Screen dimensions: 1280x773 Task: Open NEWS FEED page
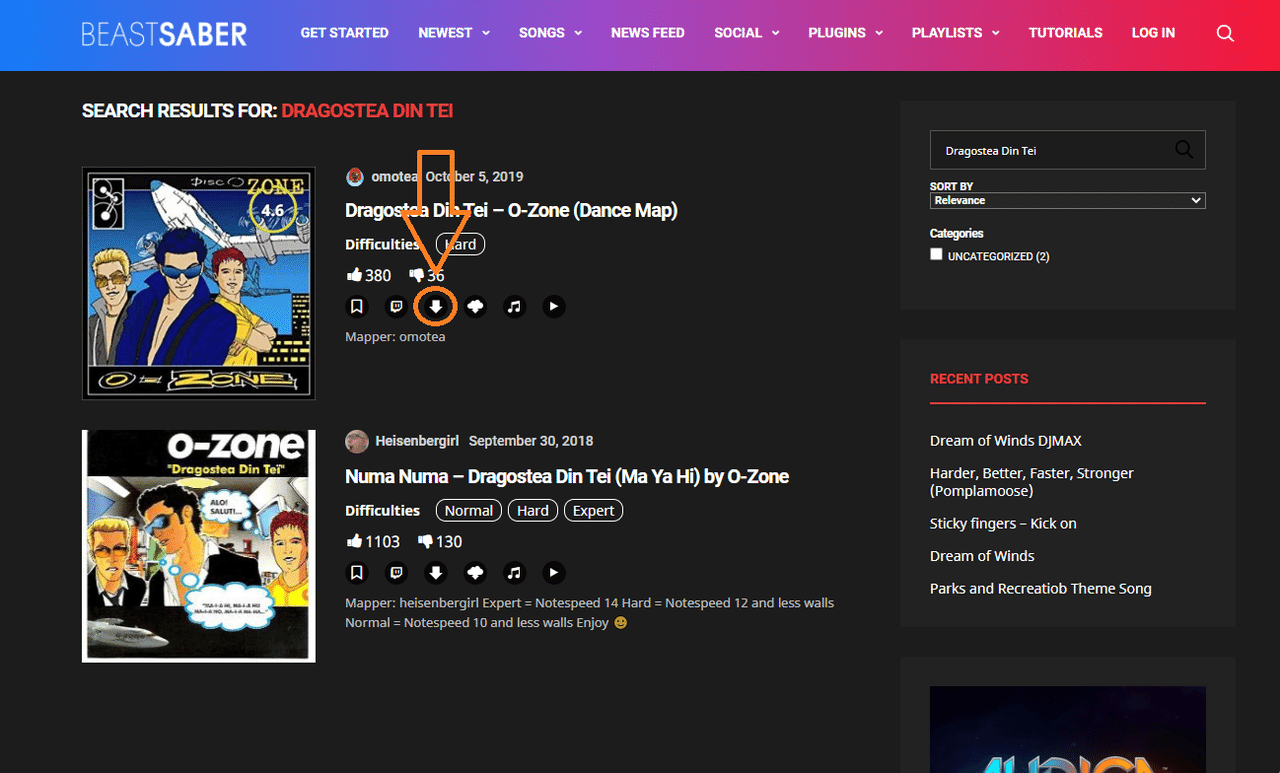648,33
